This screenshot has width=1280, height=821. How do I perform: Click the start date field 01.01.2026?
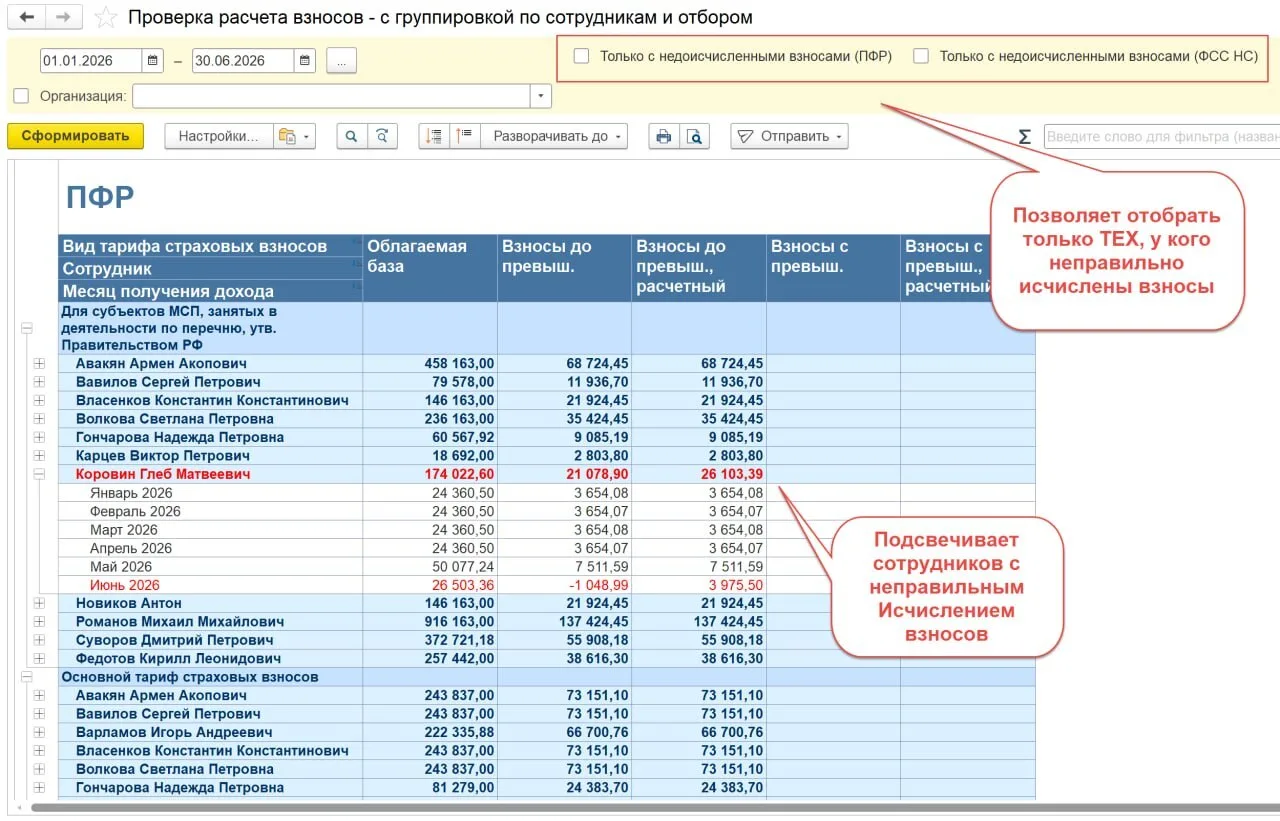(91, 61)
